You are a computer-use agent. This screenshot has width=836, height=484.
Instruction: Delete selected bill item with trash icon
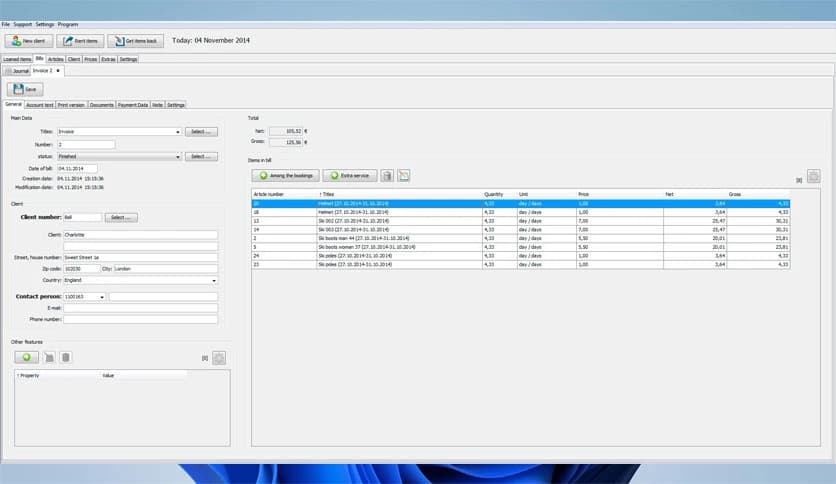coord(387,175)
